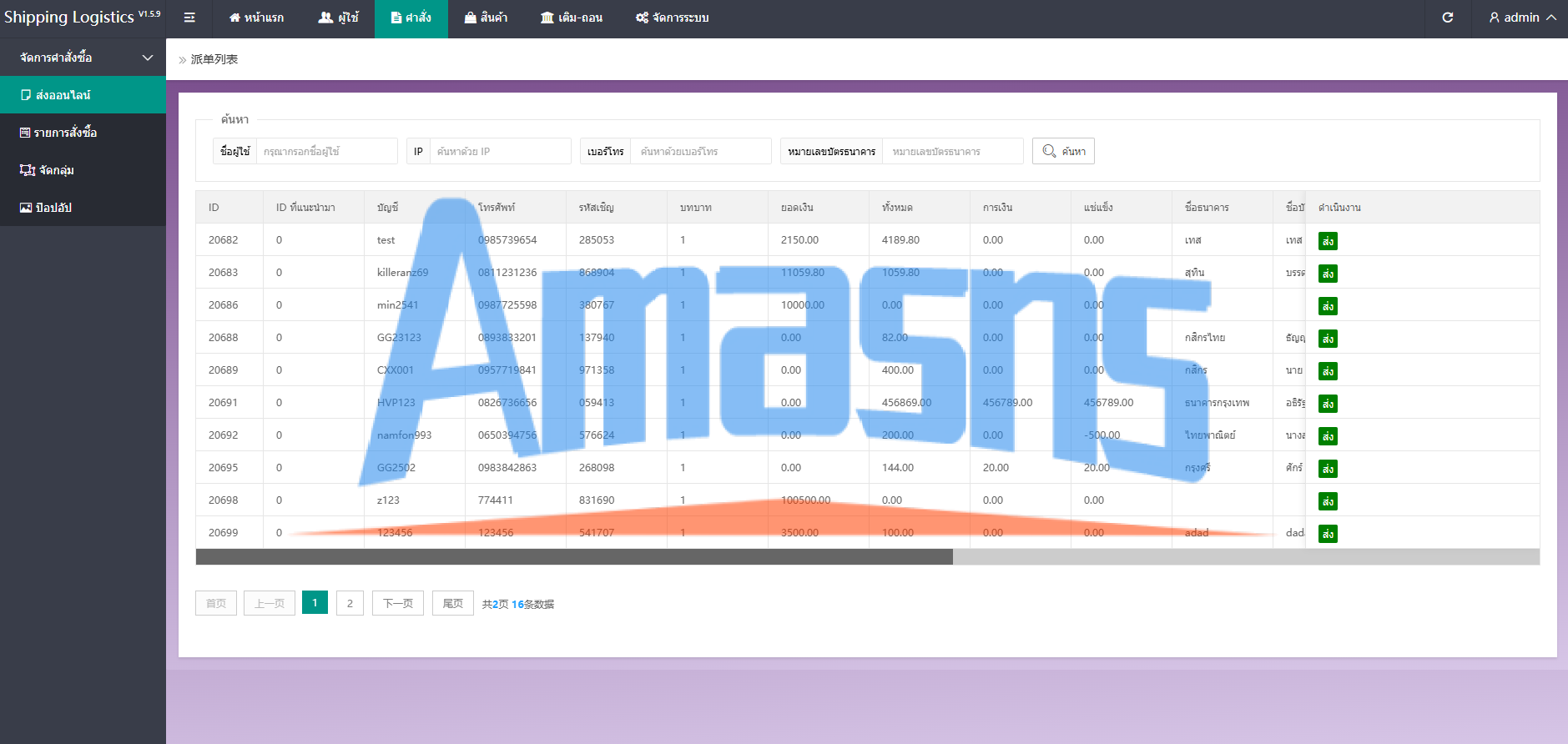The height and width of the screenshot is (744, 1568).
Task: Click the 首页 first page button
Action: [216, 603]
